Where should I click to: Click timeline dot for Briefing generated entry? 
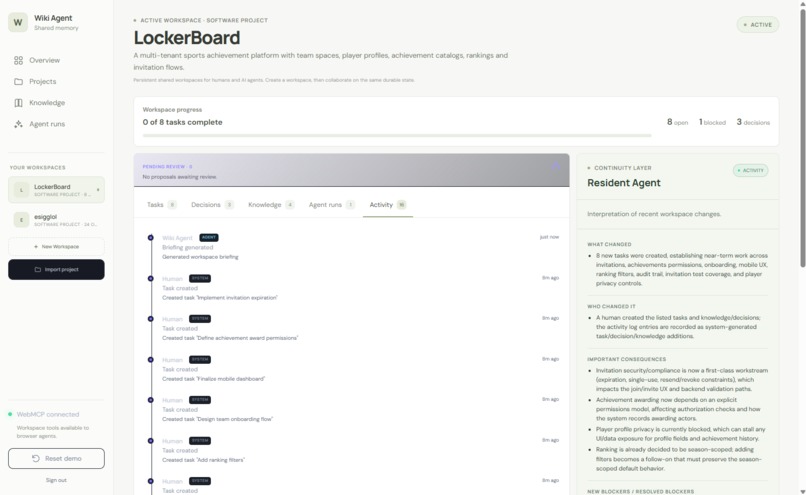pyautogui.click(x=151, y=237)
